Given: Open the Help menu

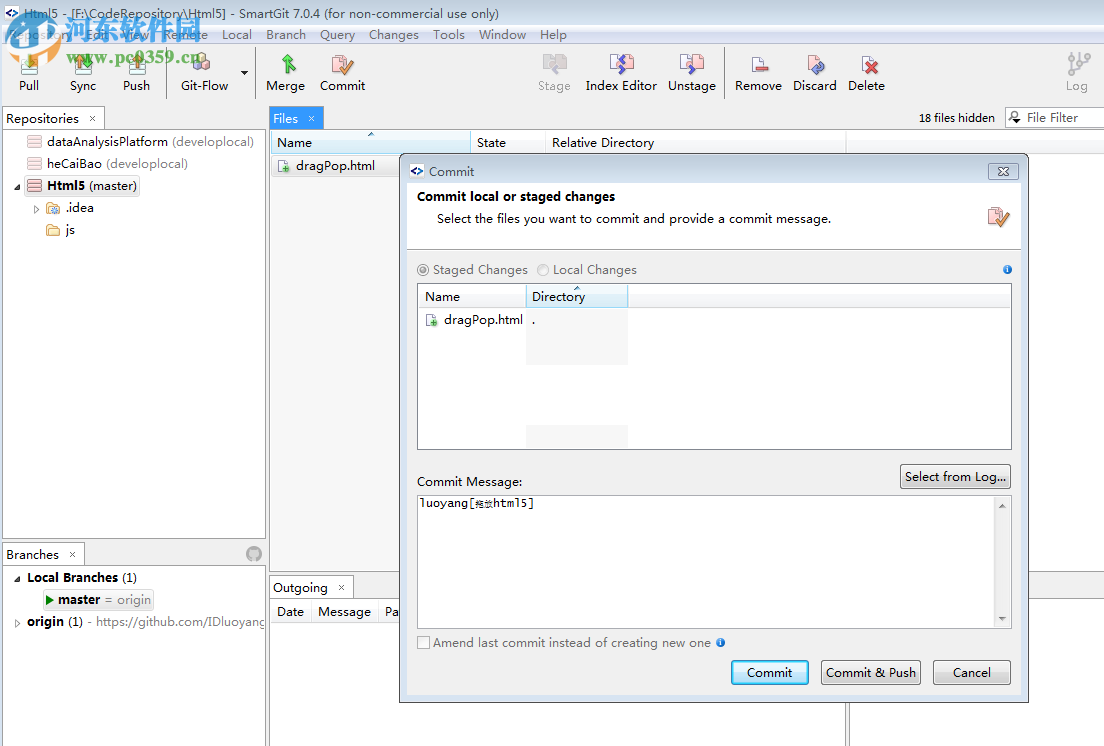Looking at the screenshot, I should click(x=553, y=34).
